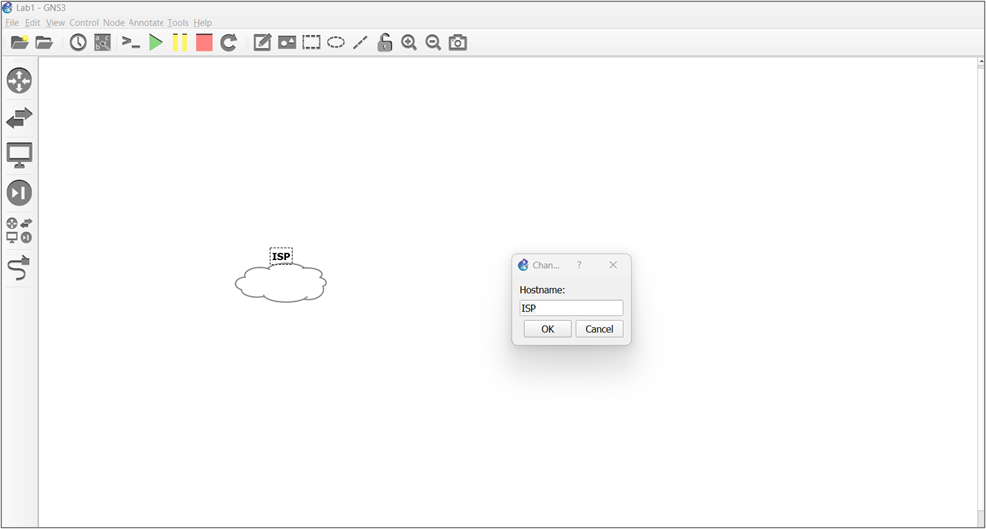Browse end devices monitor icon

point(19,155)
